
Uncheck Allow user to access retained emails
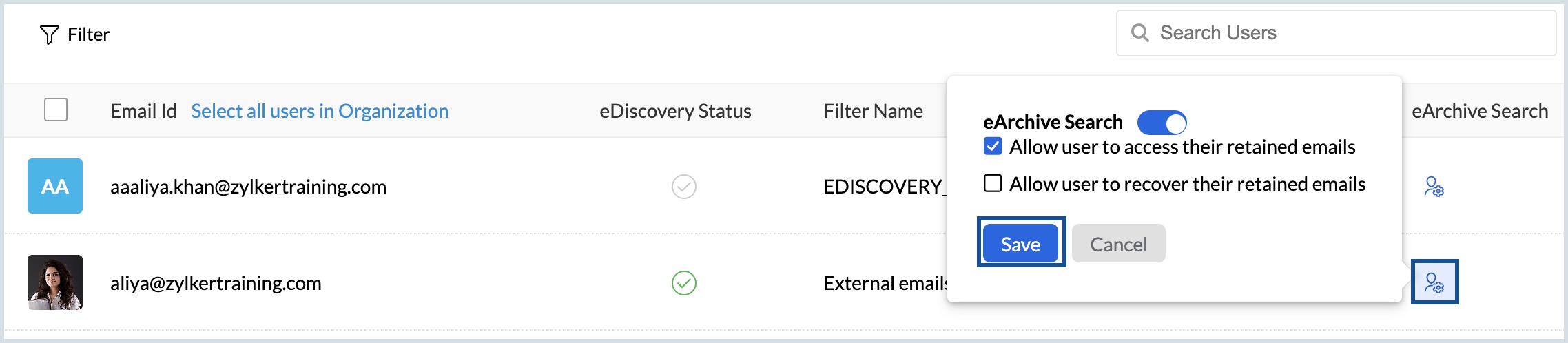click(993, 147)
